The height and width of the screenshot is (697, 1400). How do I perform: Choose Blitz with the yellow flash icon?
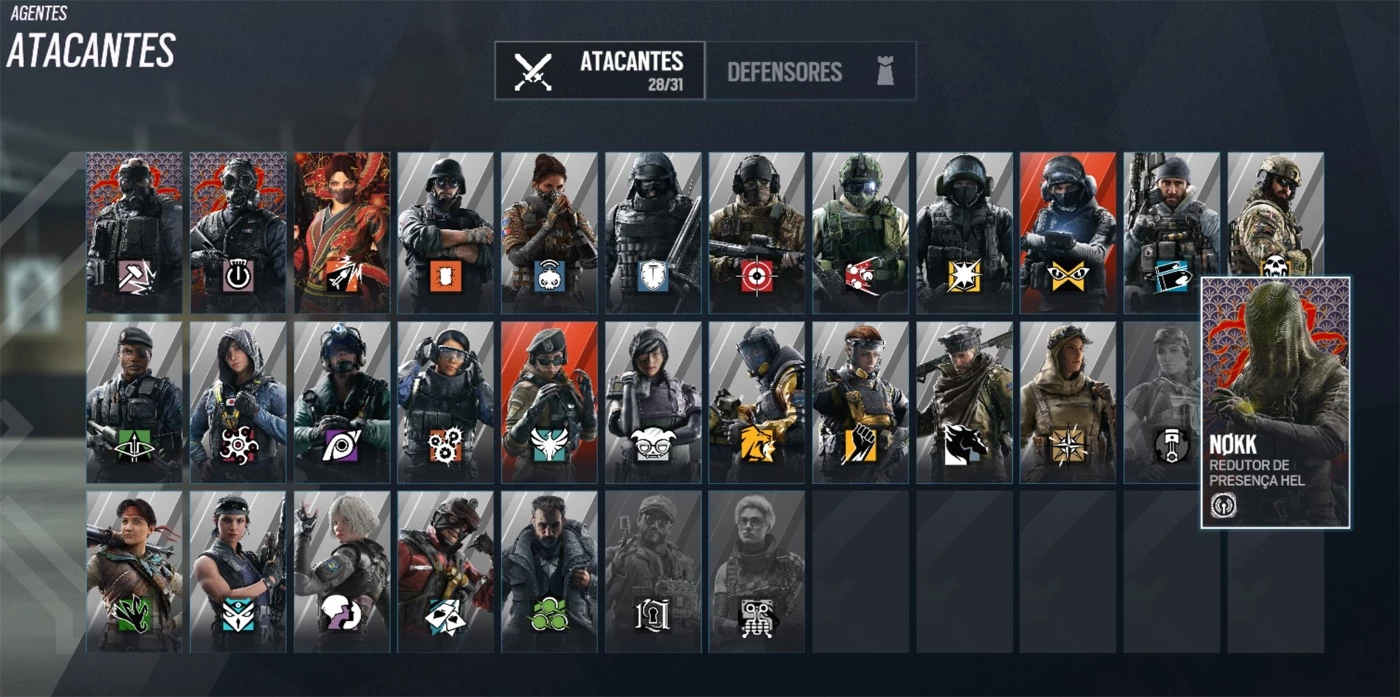click(x=964, y=233)
